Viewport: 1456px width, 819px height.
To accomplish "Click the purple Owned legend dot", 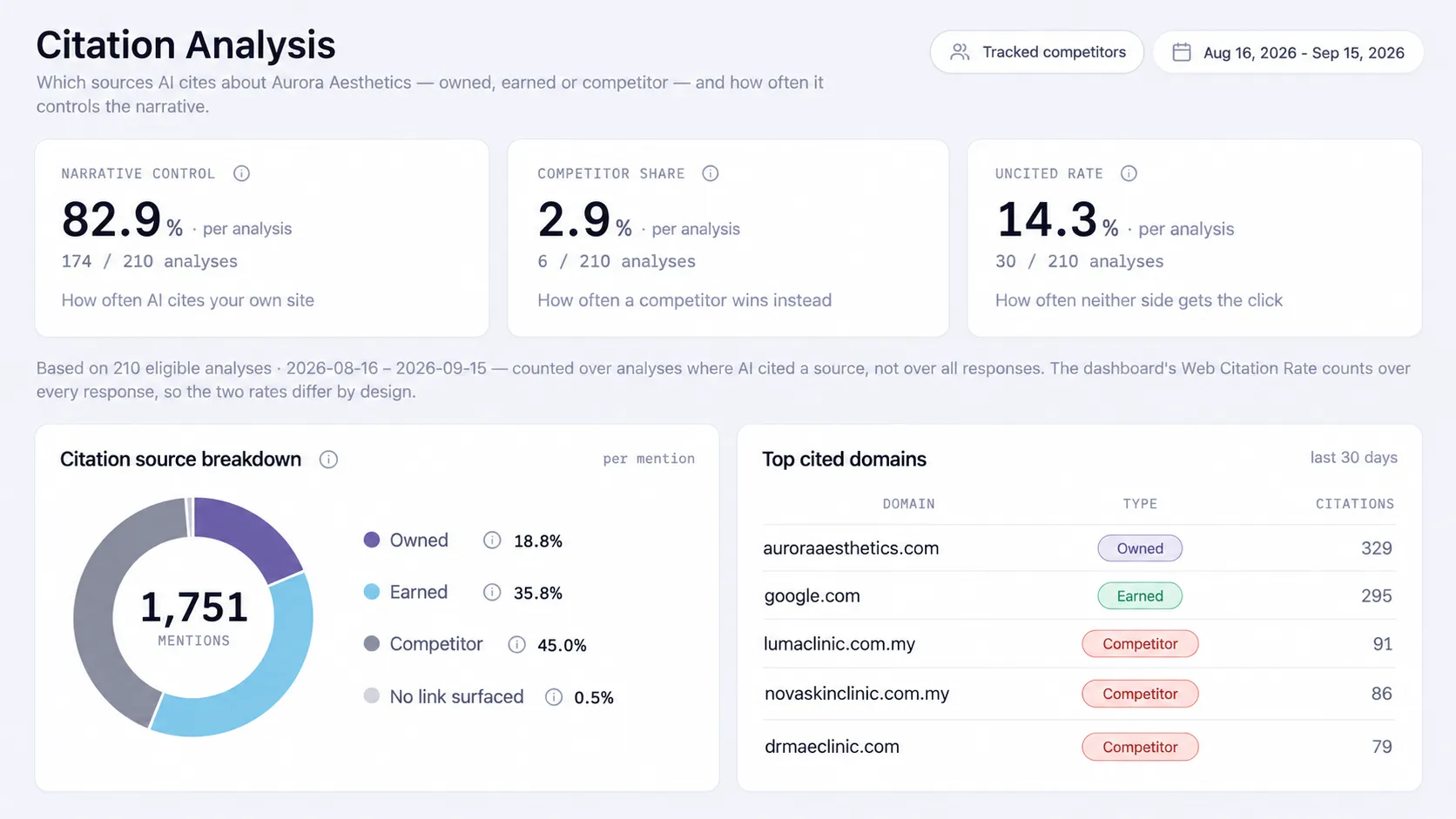I will click(x=372, y=540).
